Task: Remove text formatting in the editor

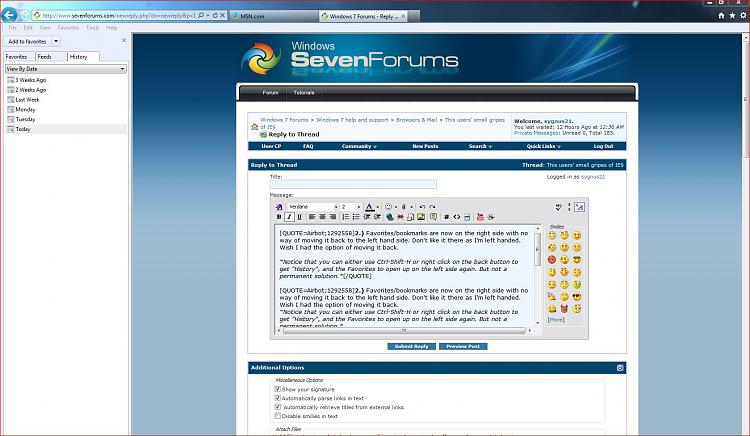Action: (x=279, y=207)
